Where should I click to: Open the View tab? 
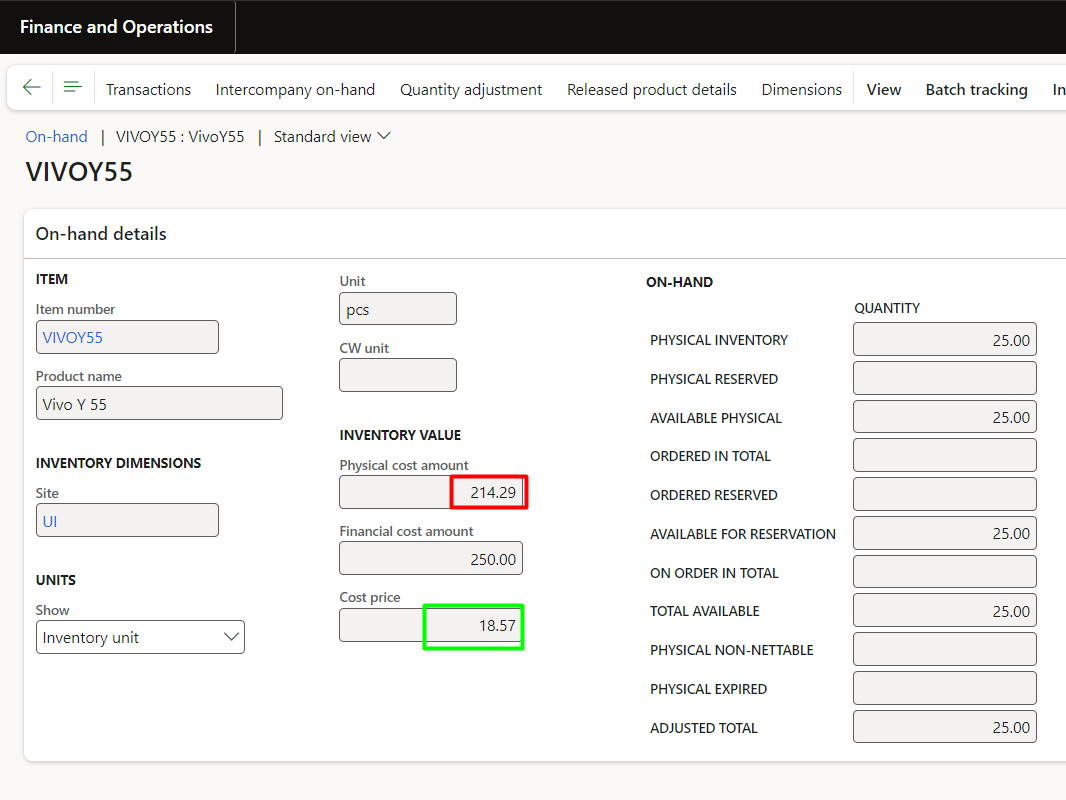click(x=883, y=90)
